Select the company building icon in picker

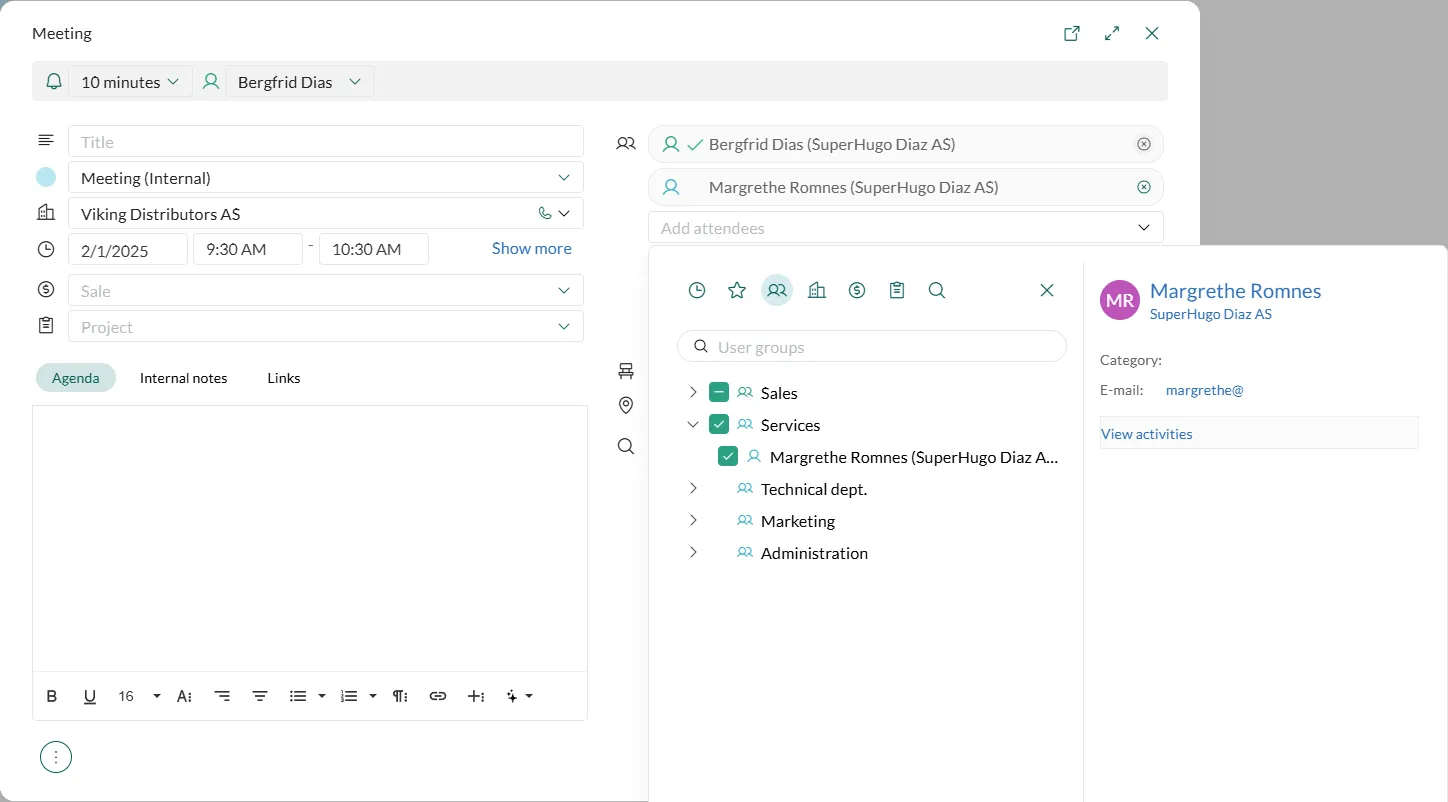[817, 290]
